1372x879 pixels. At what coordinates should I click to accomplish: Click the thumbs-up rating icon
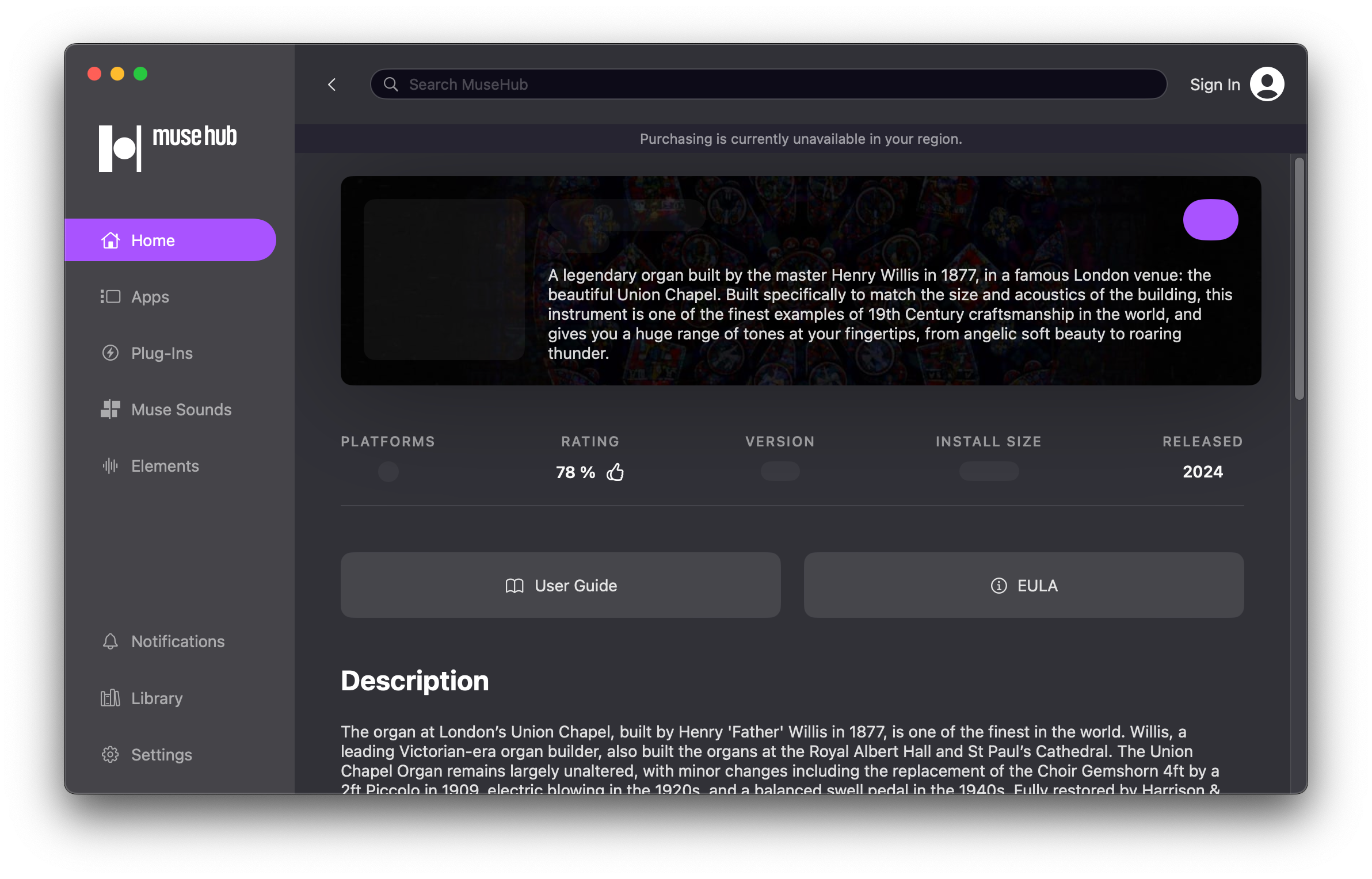click(615, 472)
